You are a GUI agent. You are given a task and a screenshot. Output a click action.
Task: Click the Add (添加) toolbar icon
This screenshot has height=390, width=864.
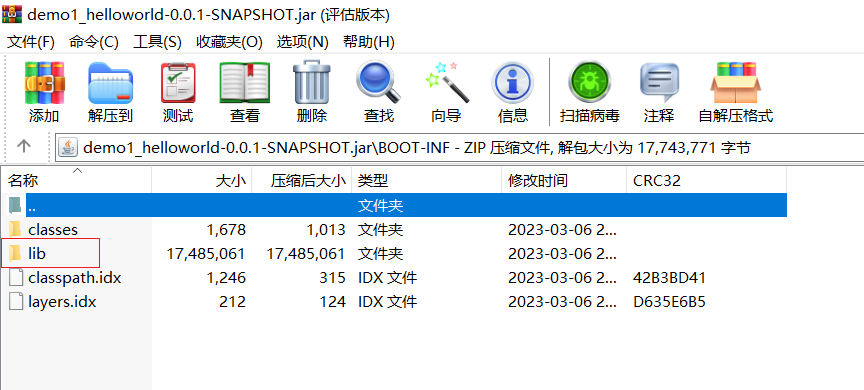44,91
